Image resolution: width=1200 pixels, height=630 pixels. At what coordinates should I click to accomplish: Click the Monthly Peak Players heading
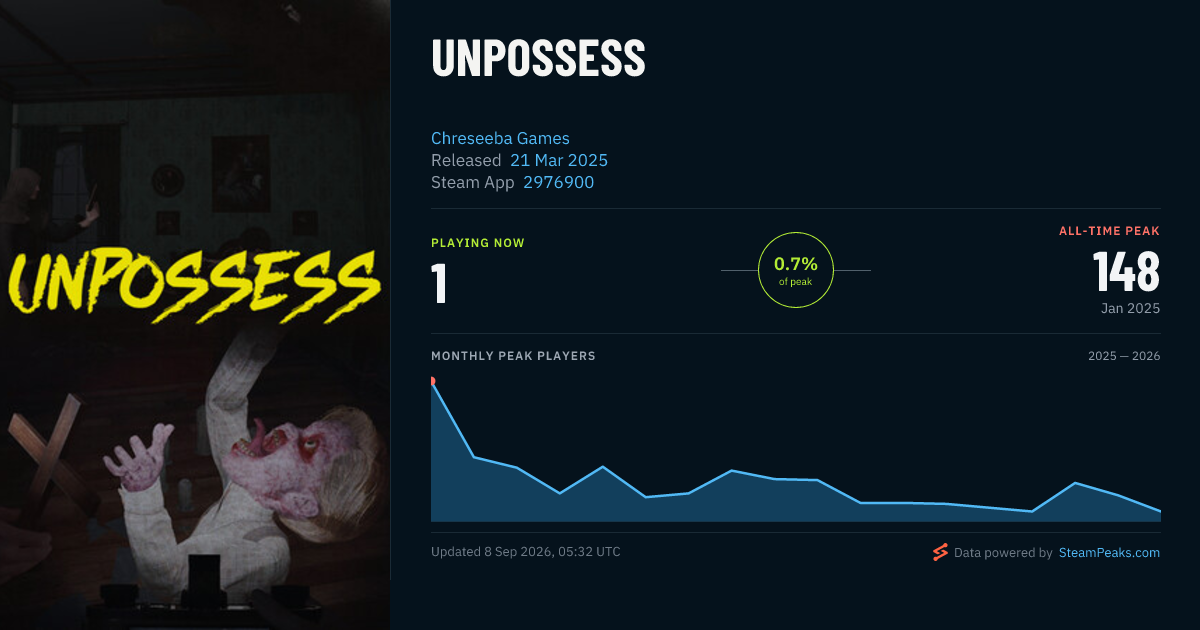pyautogui.click(x=513, y=356)
